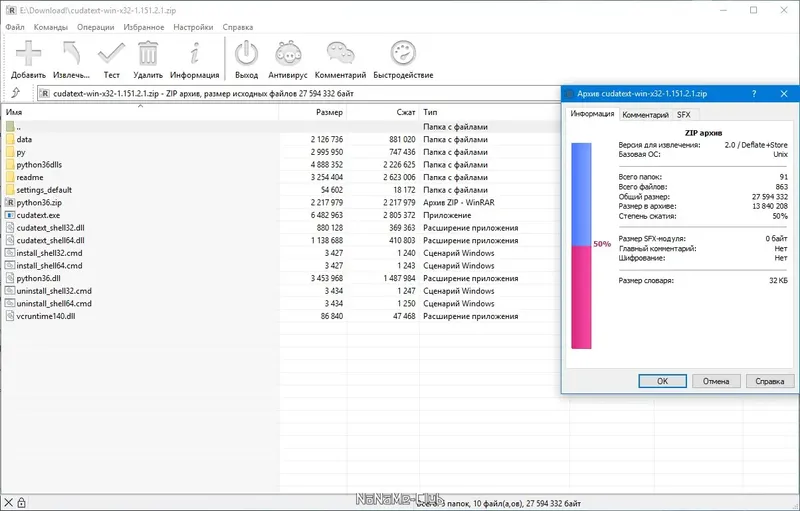The width and height of the screenshot is (800, 511).
Task: Switch to the SFX tab in dialog
Action: tap(684, 115)
